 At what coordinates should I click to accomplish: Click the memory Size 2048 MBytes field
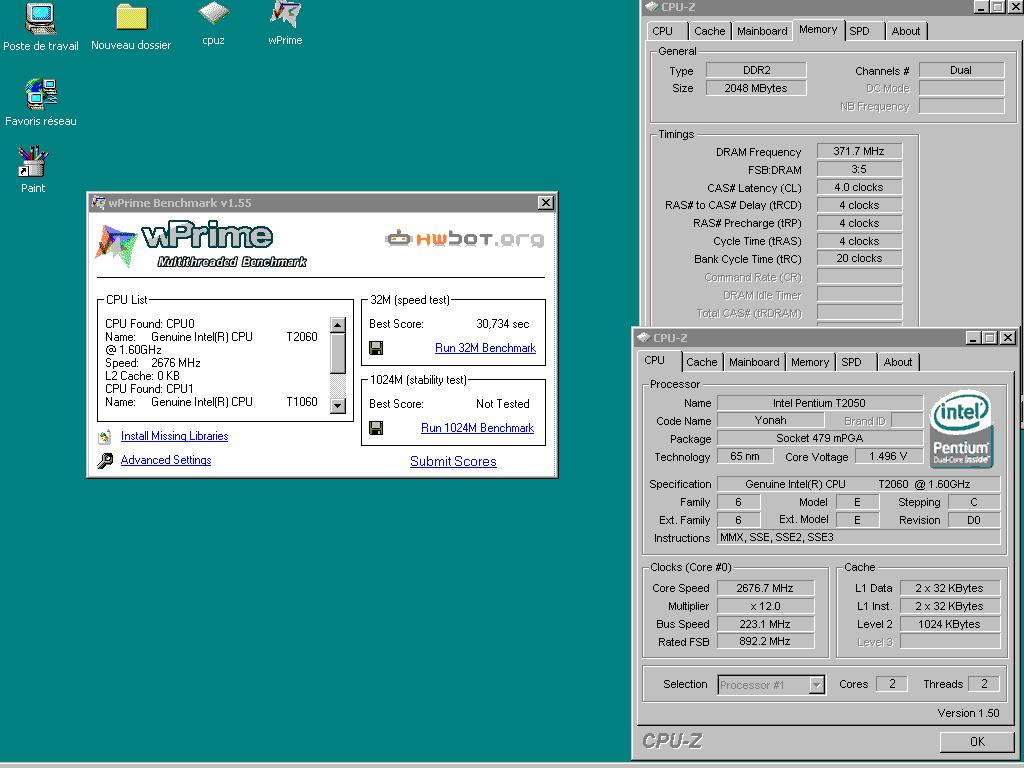756,88
